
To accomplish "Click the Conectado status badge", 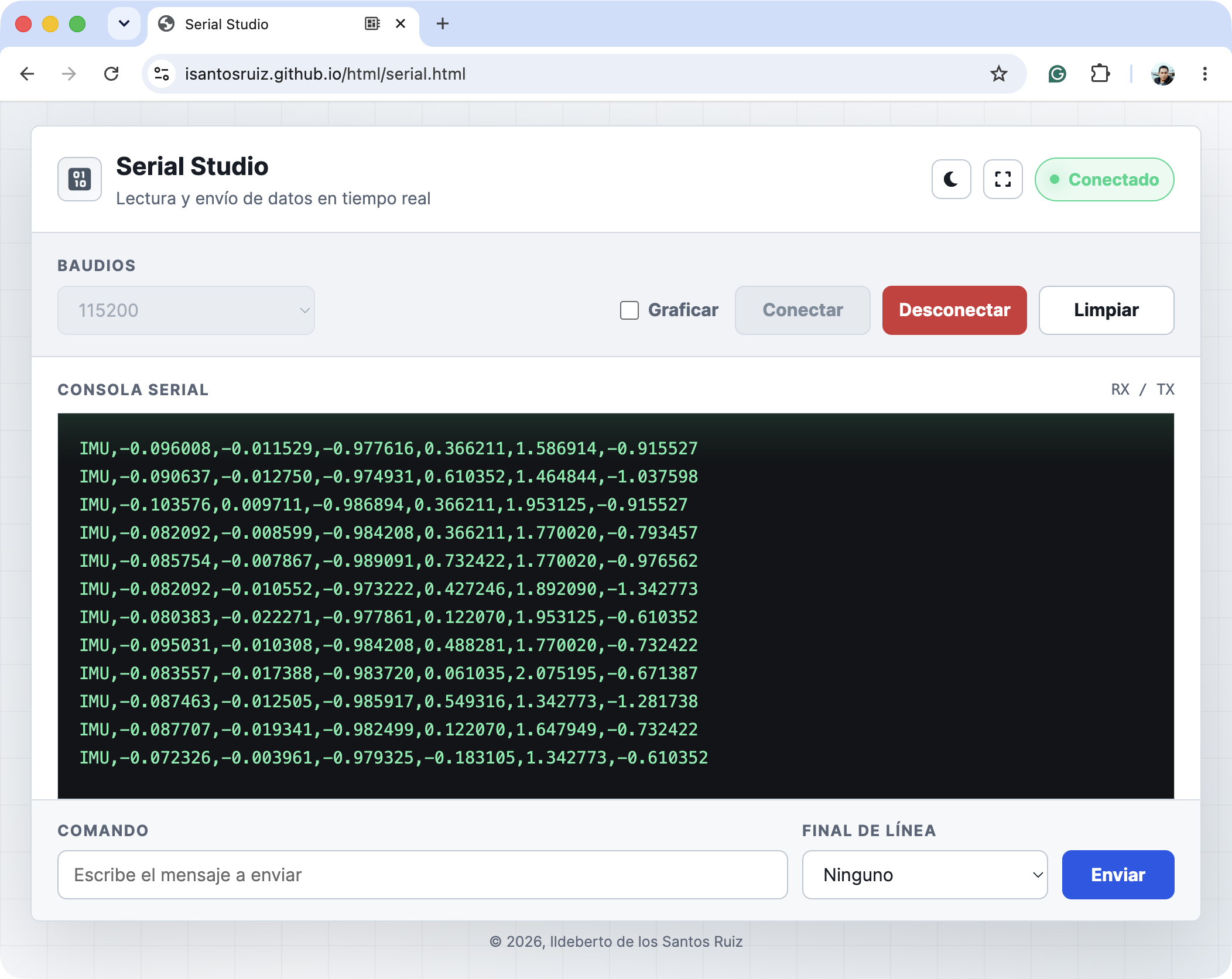I will pyautogui.click(x=1104, y=179).
